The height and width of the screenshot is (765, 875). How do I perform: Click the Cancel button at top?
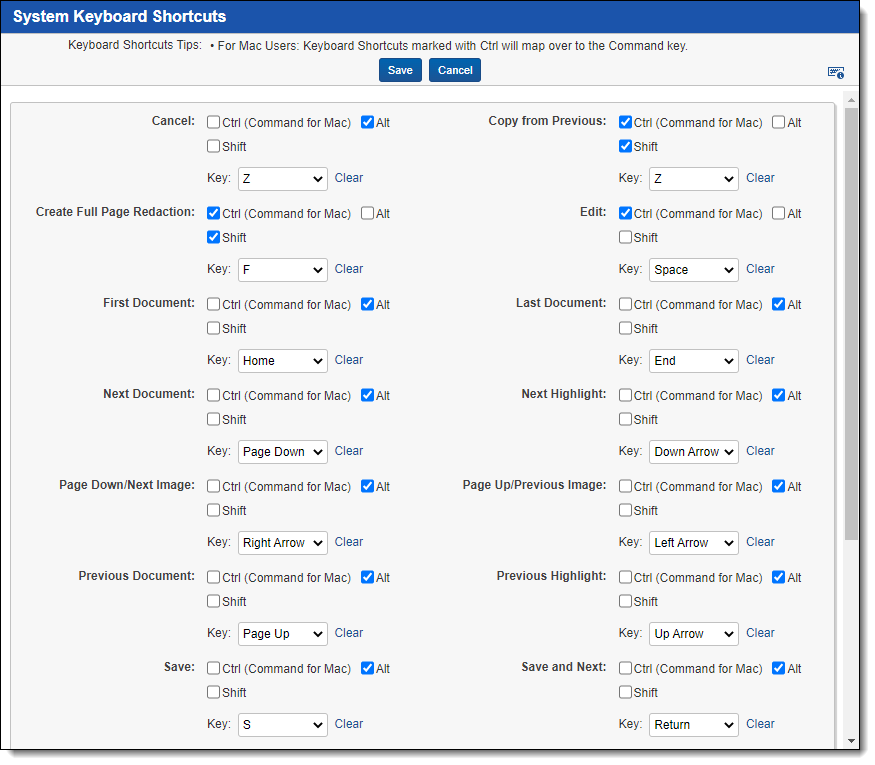coord(455,70)
